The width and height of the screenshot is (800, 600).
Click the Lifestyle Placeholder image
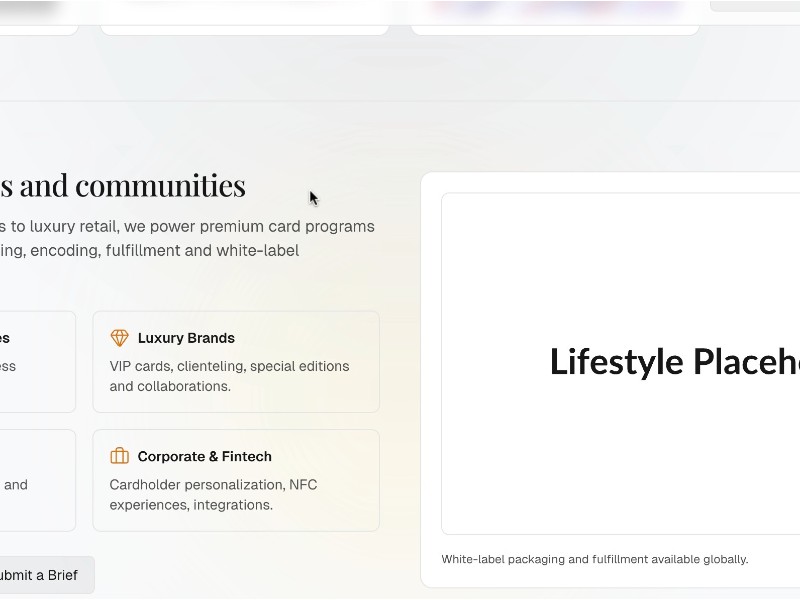tap(620, 363)
